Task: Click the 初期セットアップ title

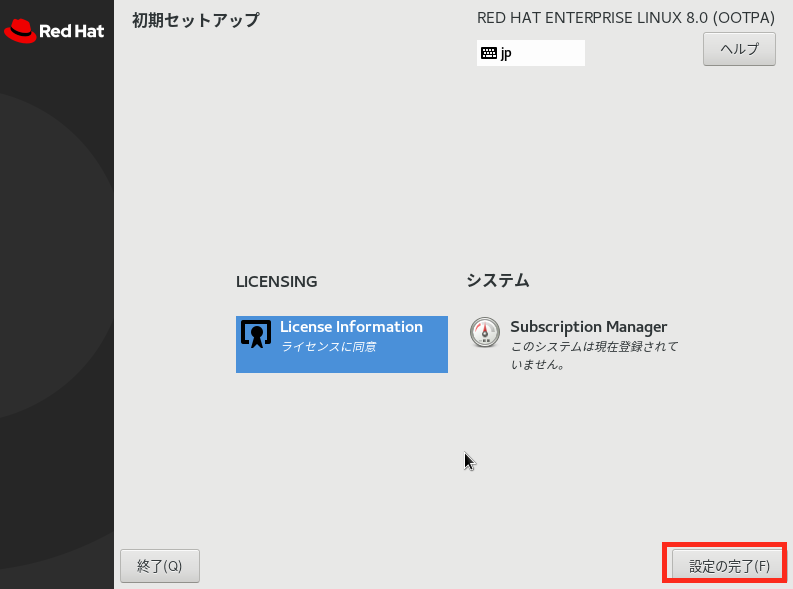Action: [196, 20]
